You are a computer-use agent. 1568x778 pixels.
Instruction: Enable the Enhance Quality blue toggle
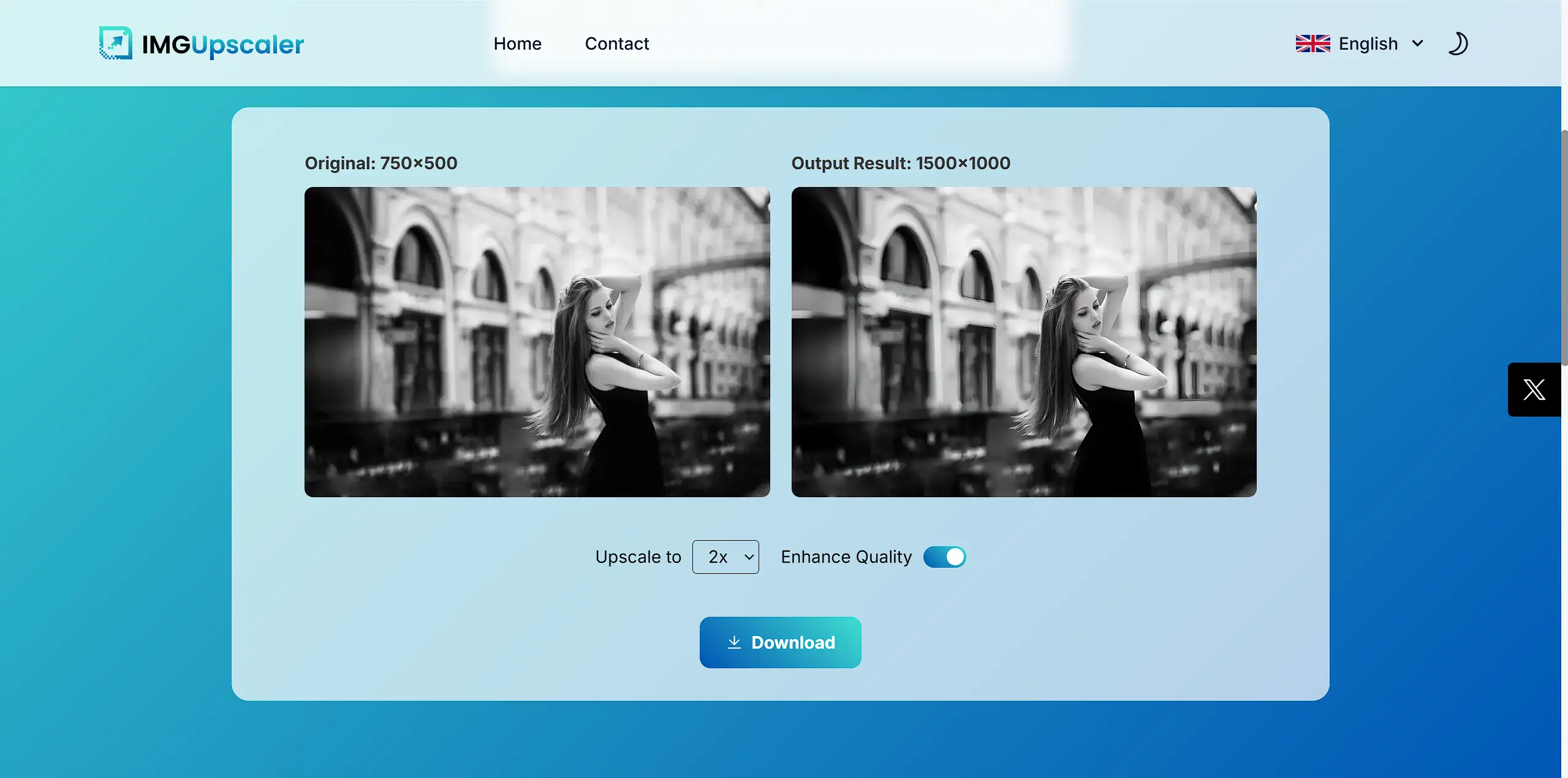click(x=944, y=556)
